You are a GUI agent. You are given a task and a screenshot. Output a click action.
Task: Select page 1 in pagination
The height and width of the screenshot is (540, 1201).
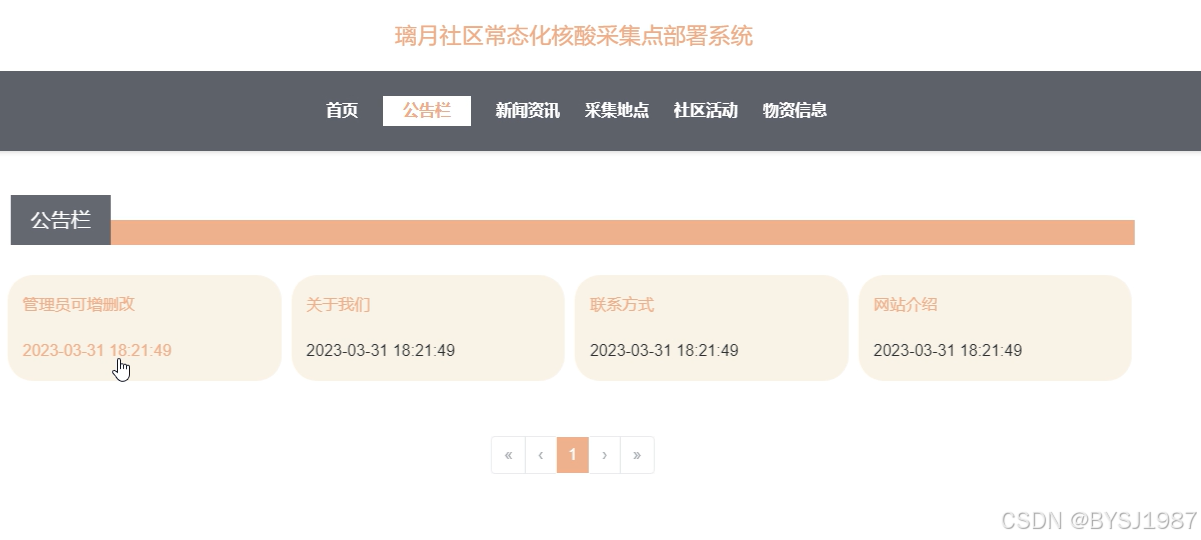573,455
